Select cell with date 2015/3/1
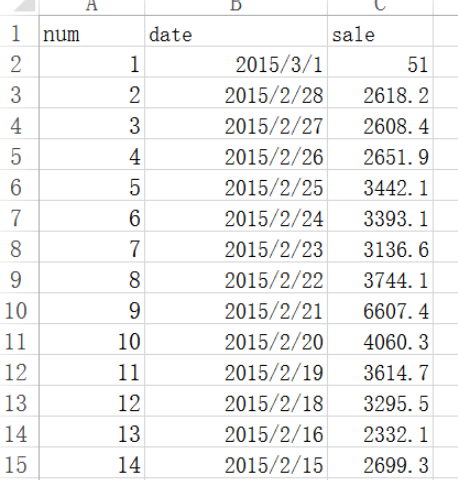The height and width of the screenshot is (480, 458). 236,62
